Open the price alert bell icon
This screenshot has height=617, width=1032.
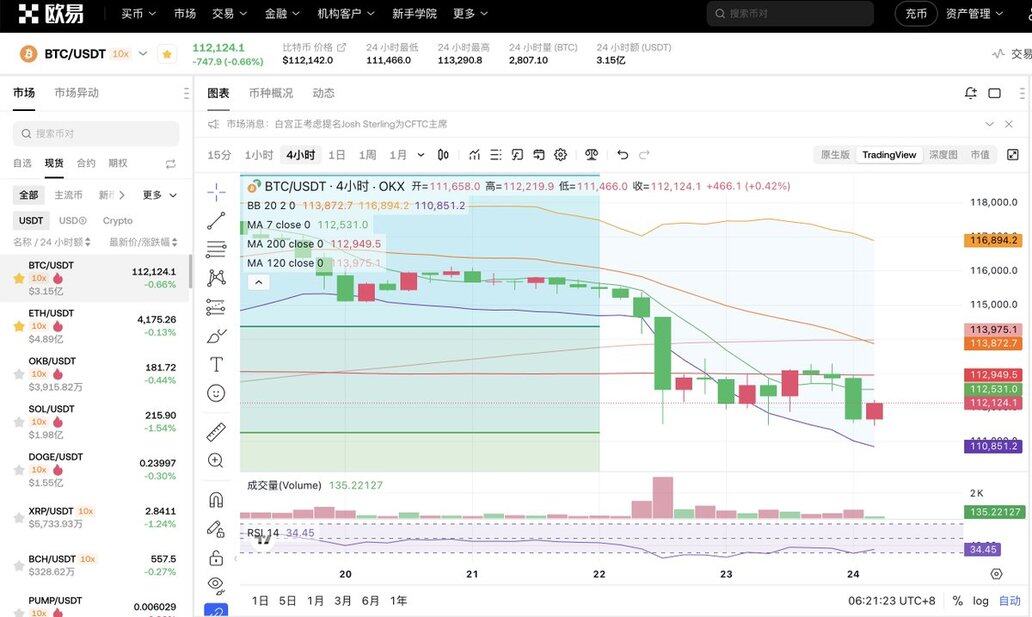[970, 93]
